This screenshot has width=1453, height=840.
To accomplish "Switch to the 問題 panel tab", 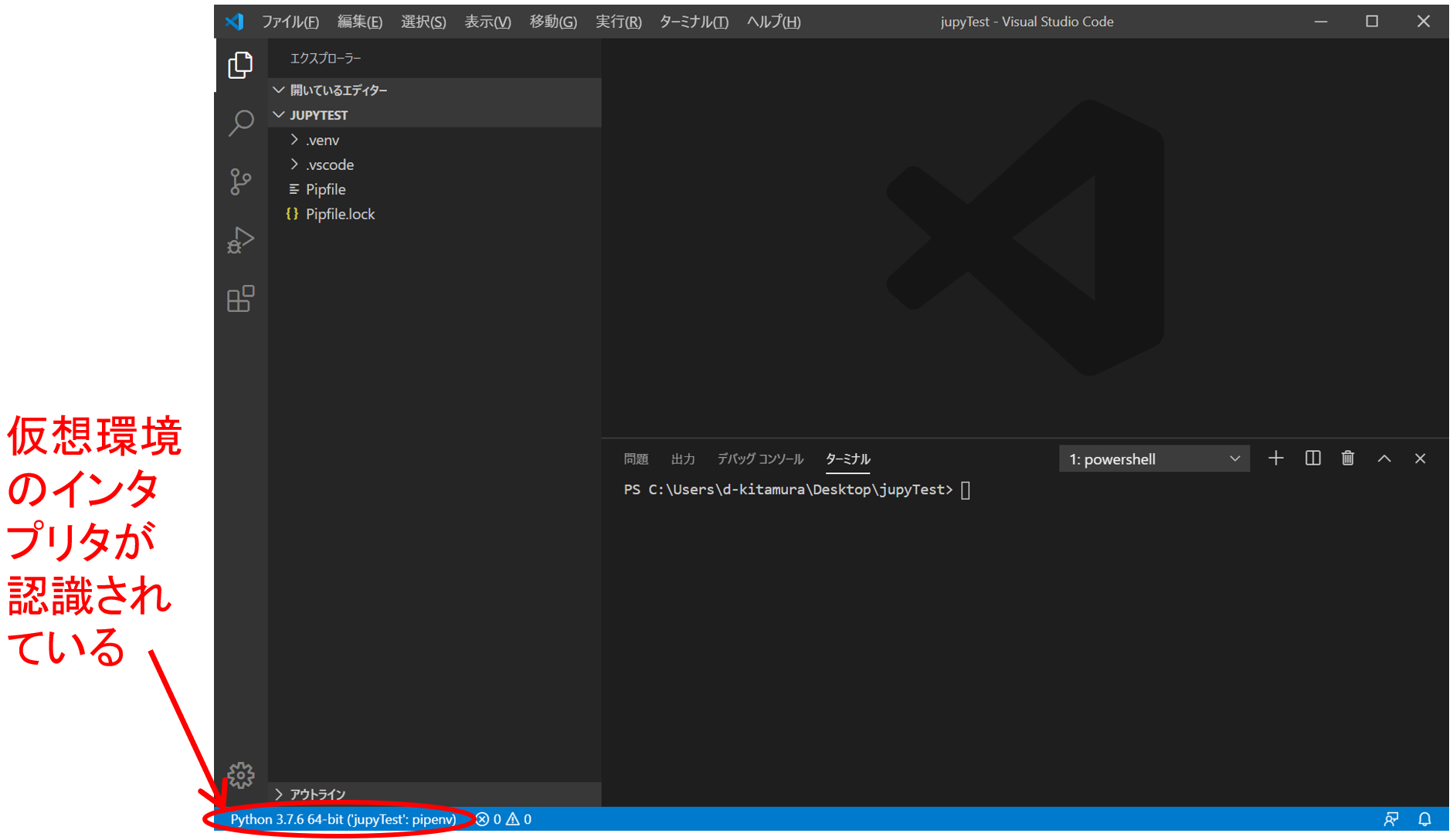I will pos(636,459).
